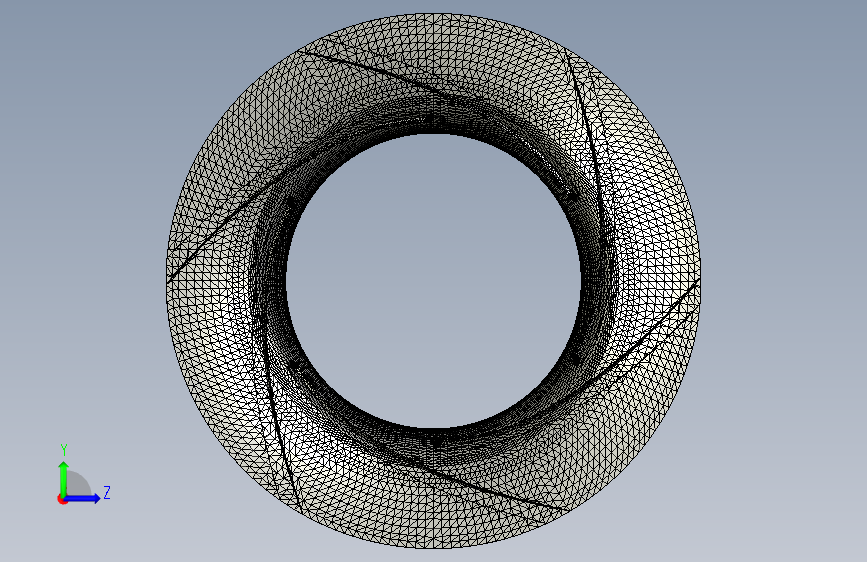Click the "Y" axis label
Screen dimensions: 867x562
(64, 450)
